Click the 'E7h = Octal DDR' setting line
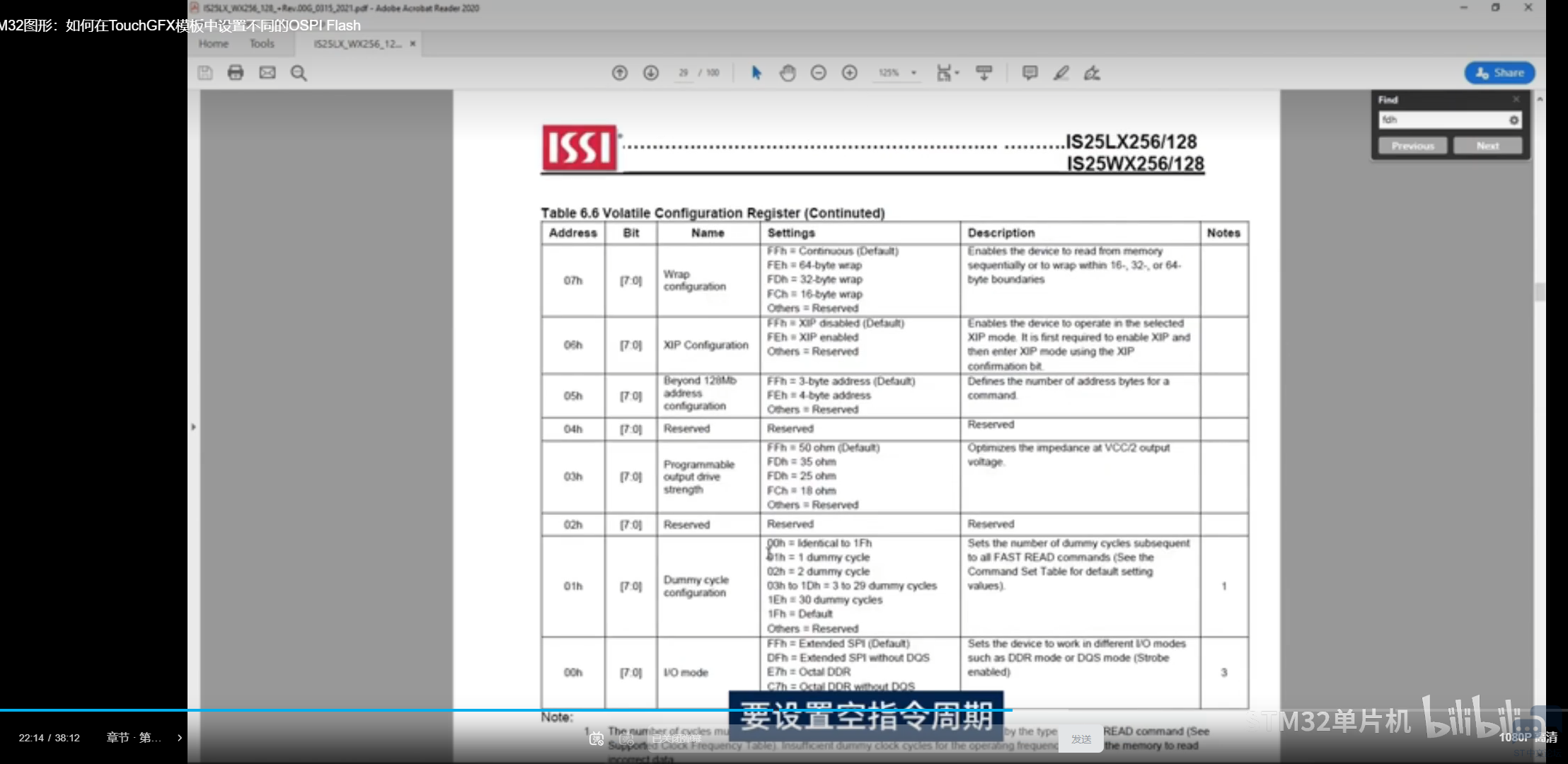 (x=809, y=672)
